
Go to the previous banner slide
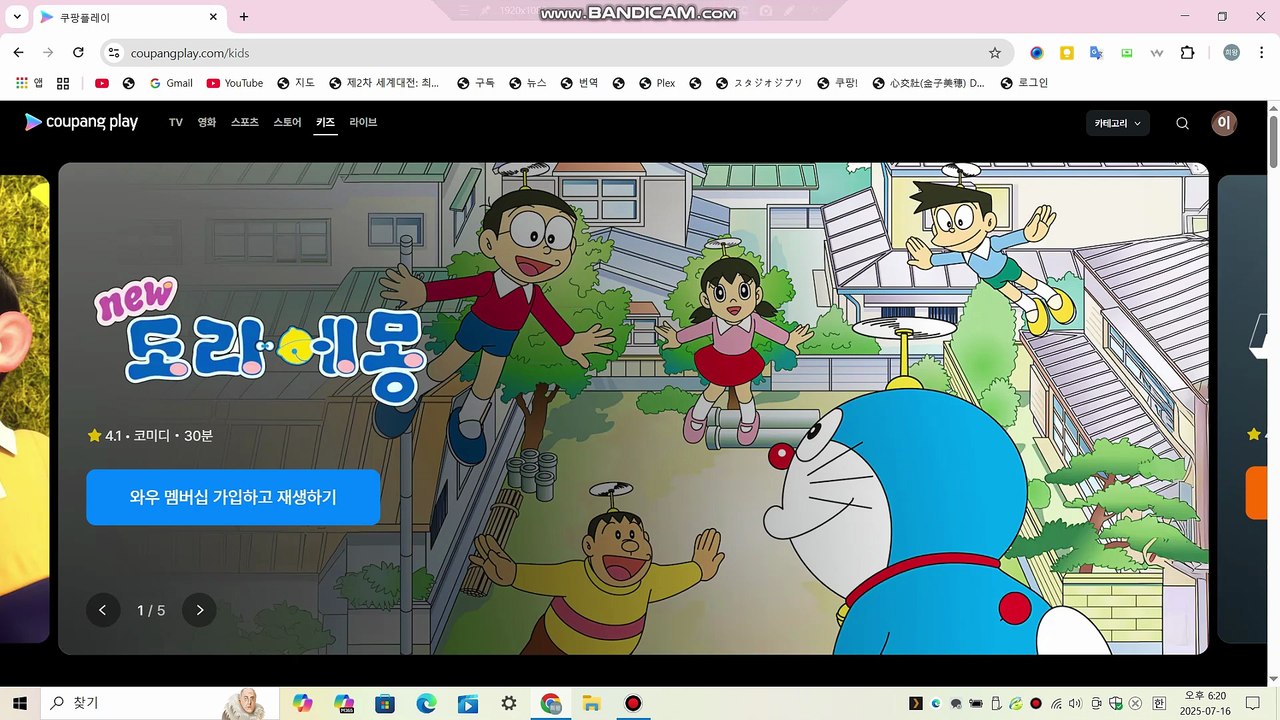(x=103, y=610)
